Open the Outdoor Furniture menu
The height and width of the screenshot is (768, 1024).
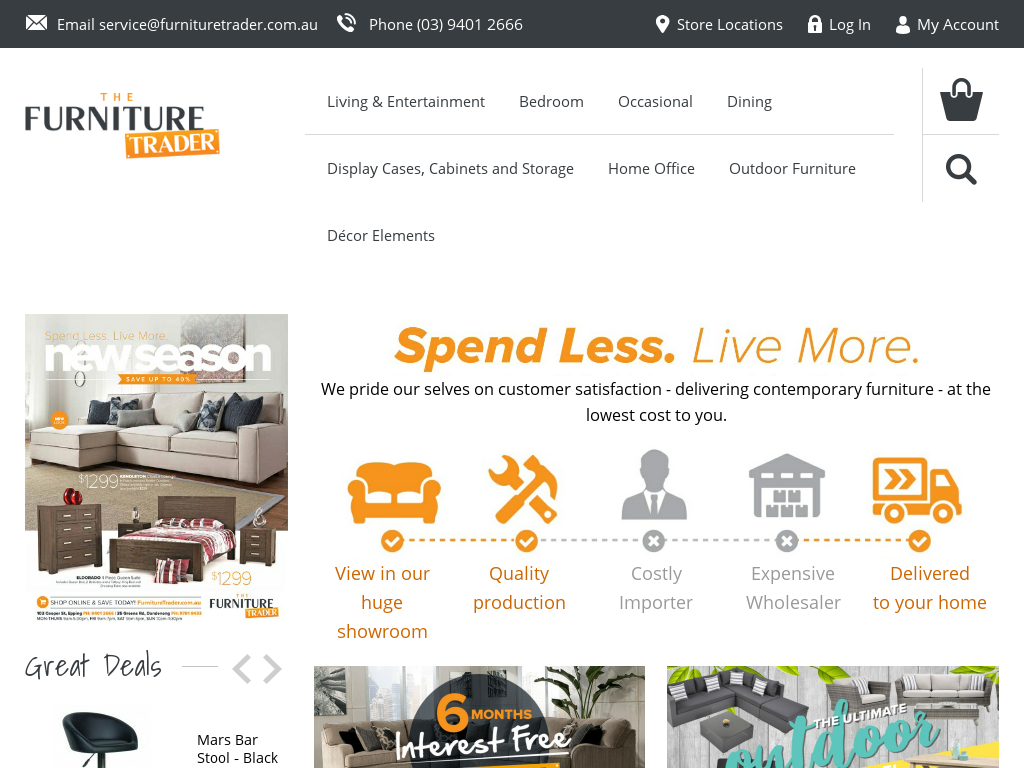[792, 168]
